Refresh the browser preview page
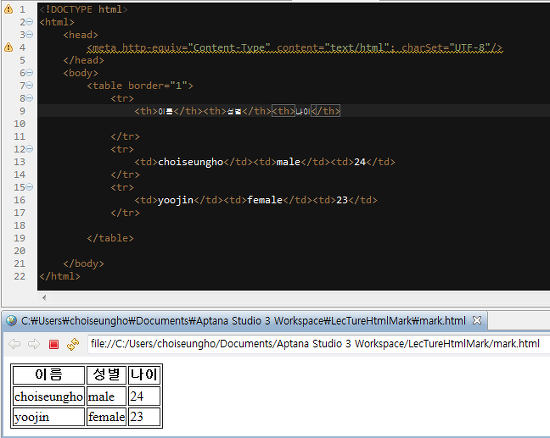This screenshot has width=550, height=438. pyautogui.click(x=73, y=344)
